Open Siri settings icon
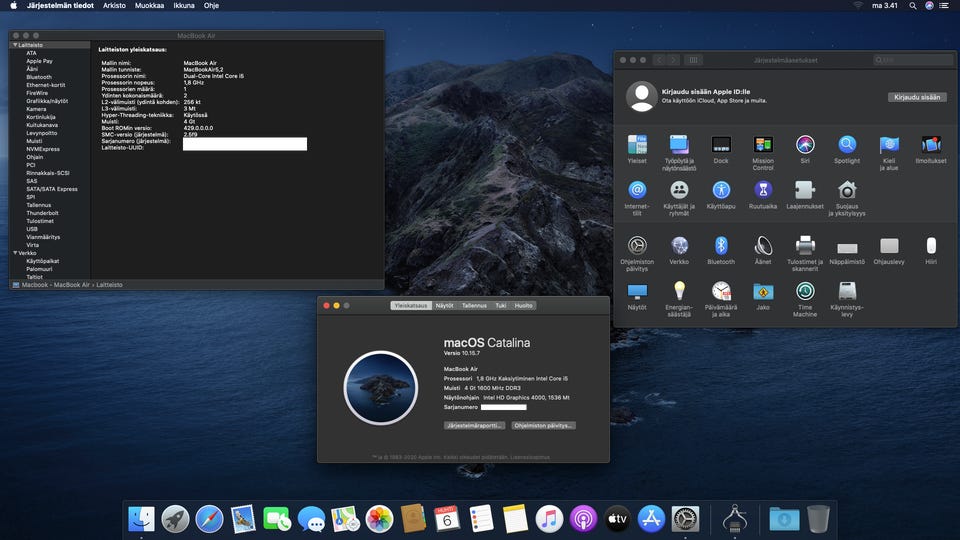 click(805, 145)
